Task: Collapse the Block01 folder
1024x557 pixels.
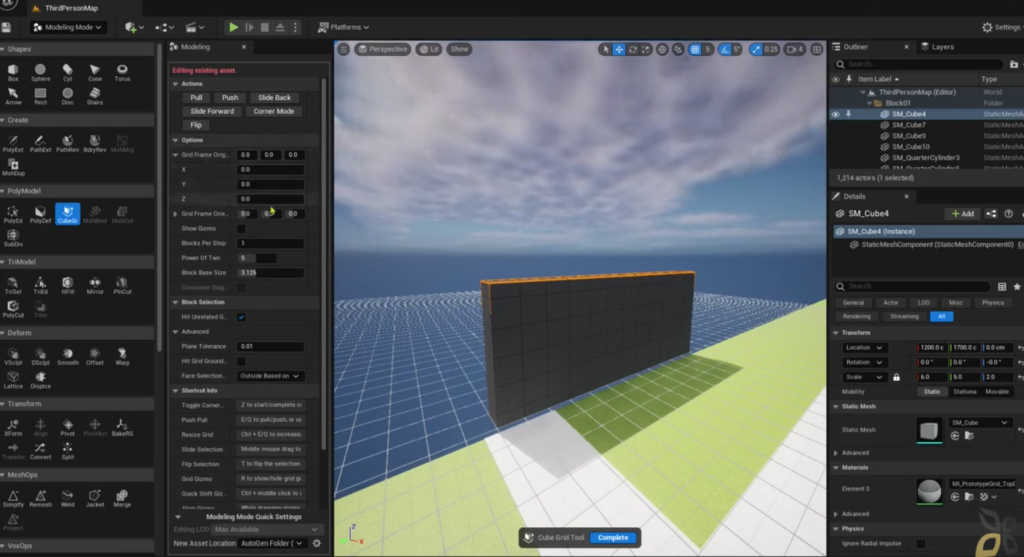Action: [x=869, y=103]
